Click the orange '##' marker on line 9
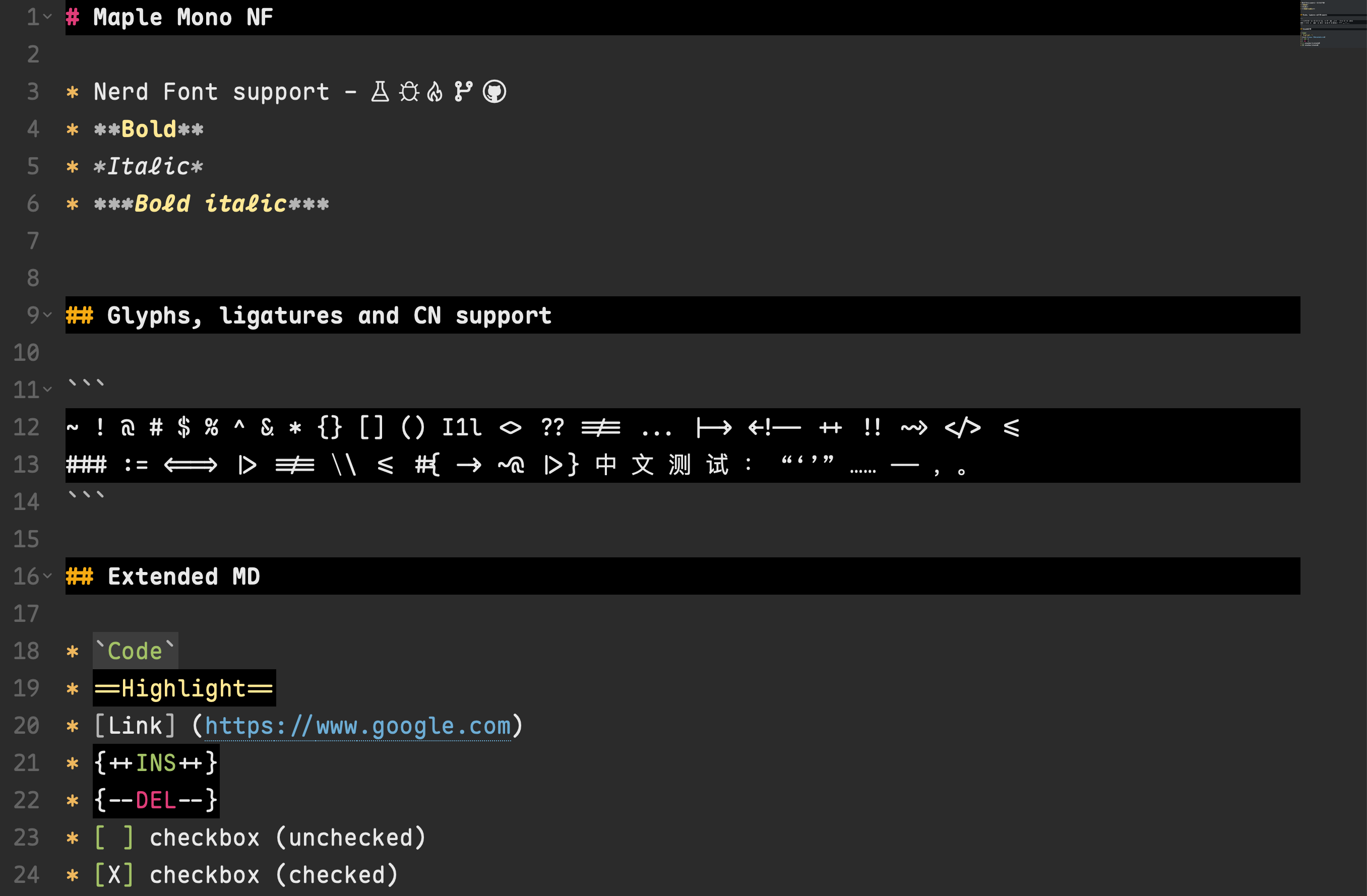The image size is (1367, 896). tap(79, 315)
